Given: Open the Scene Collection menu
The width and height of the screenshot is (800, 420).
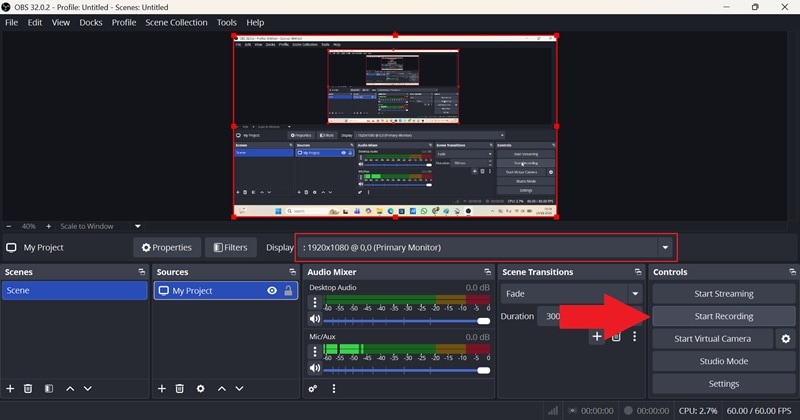Looking at the screenshot, I should pyautogui.click(x=176, y=22).
